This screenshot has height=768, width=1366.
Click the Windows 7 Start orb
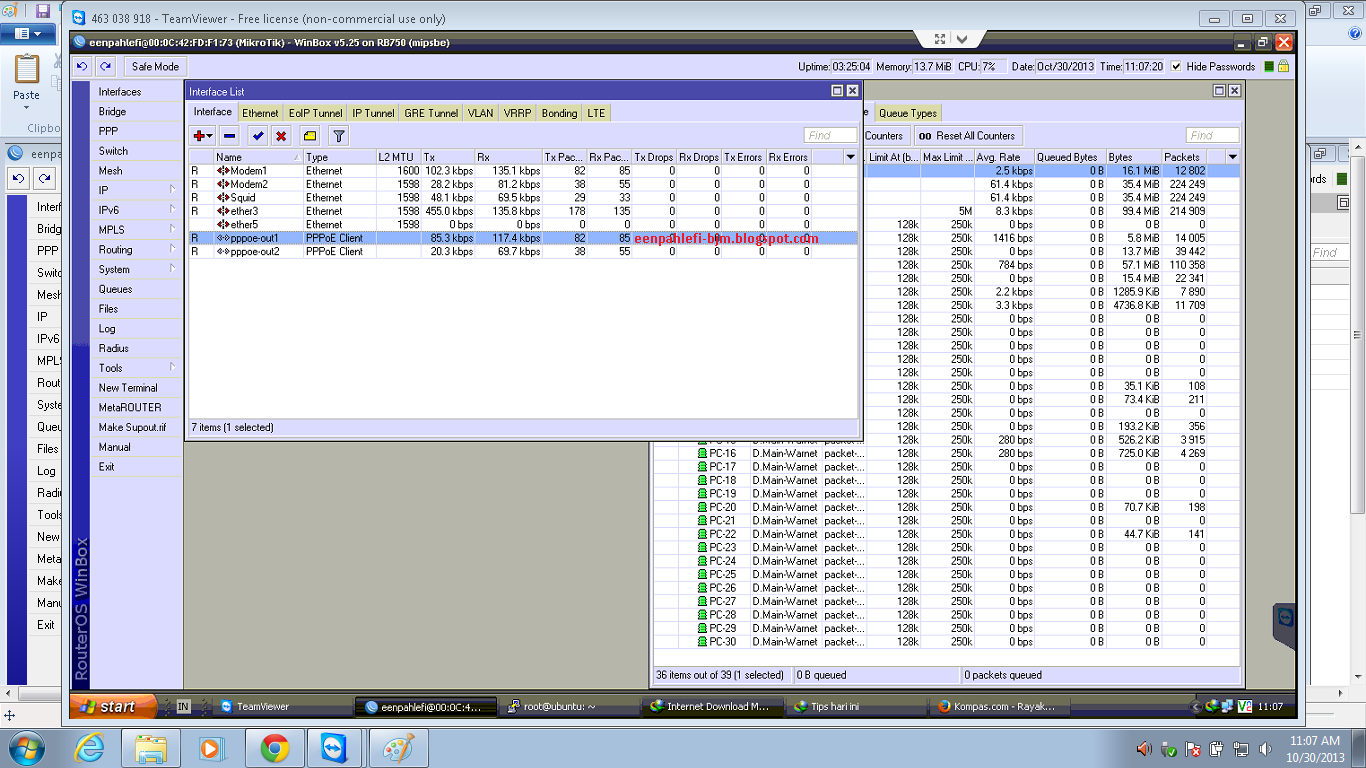pyautogui.click(x=24, y=748)
